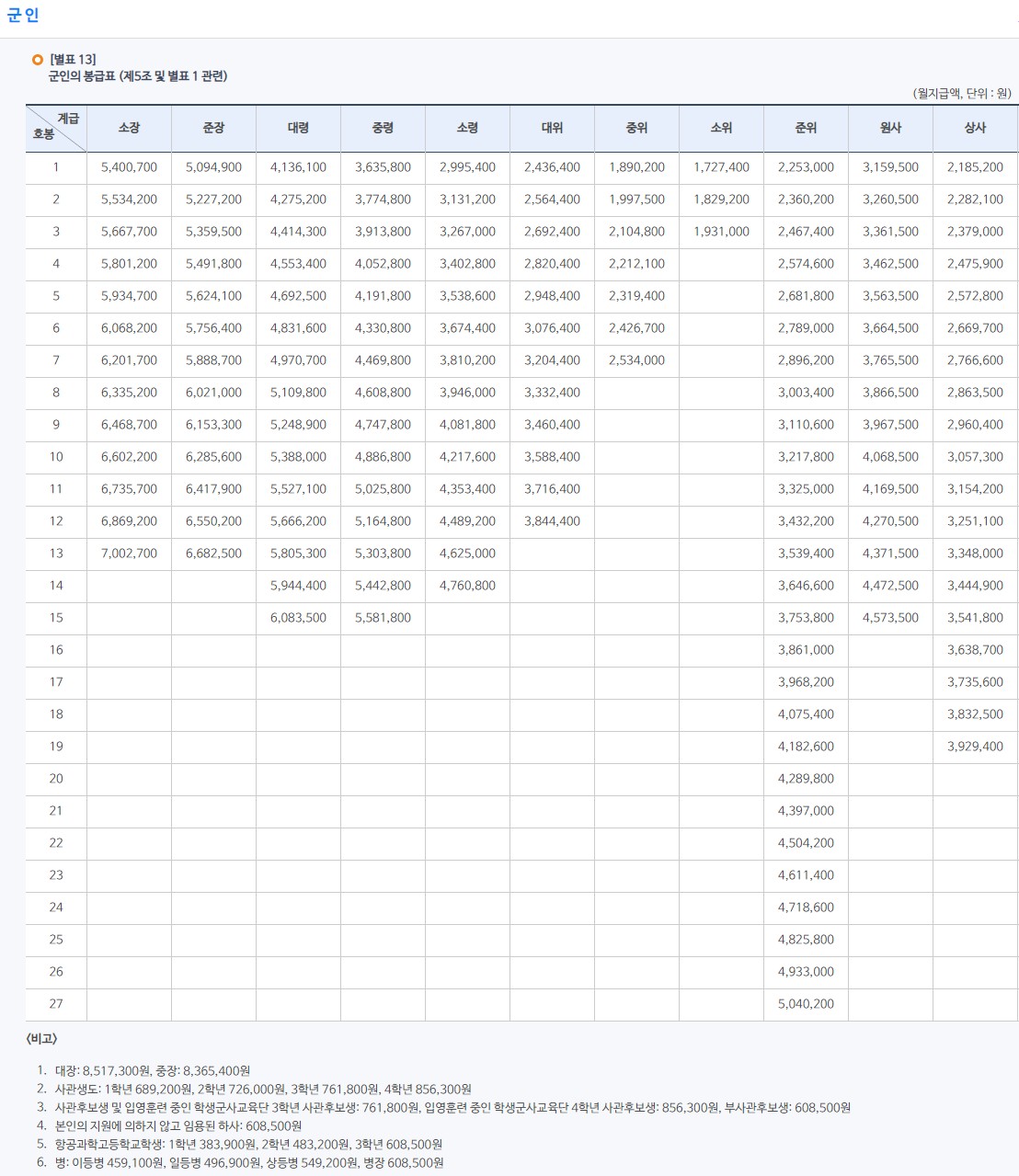Click the cell 1,931,000 in row 3
Viewport: 1019px width, 1176px height.
(x=721, y=232)
